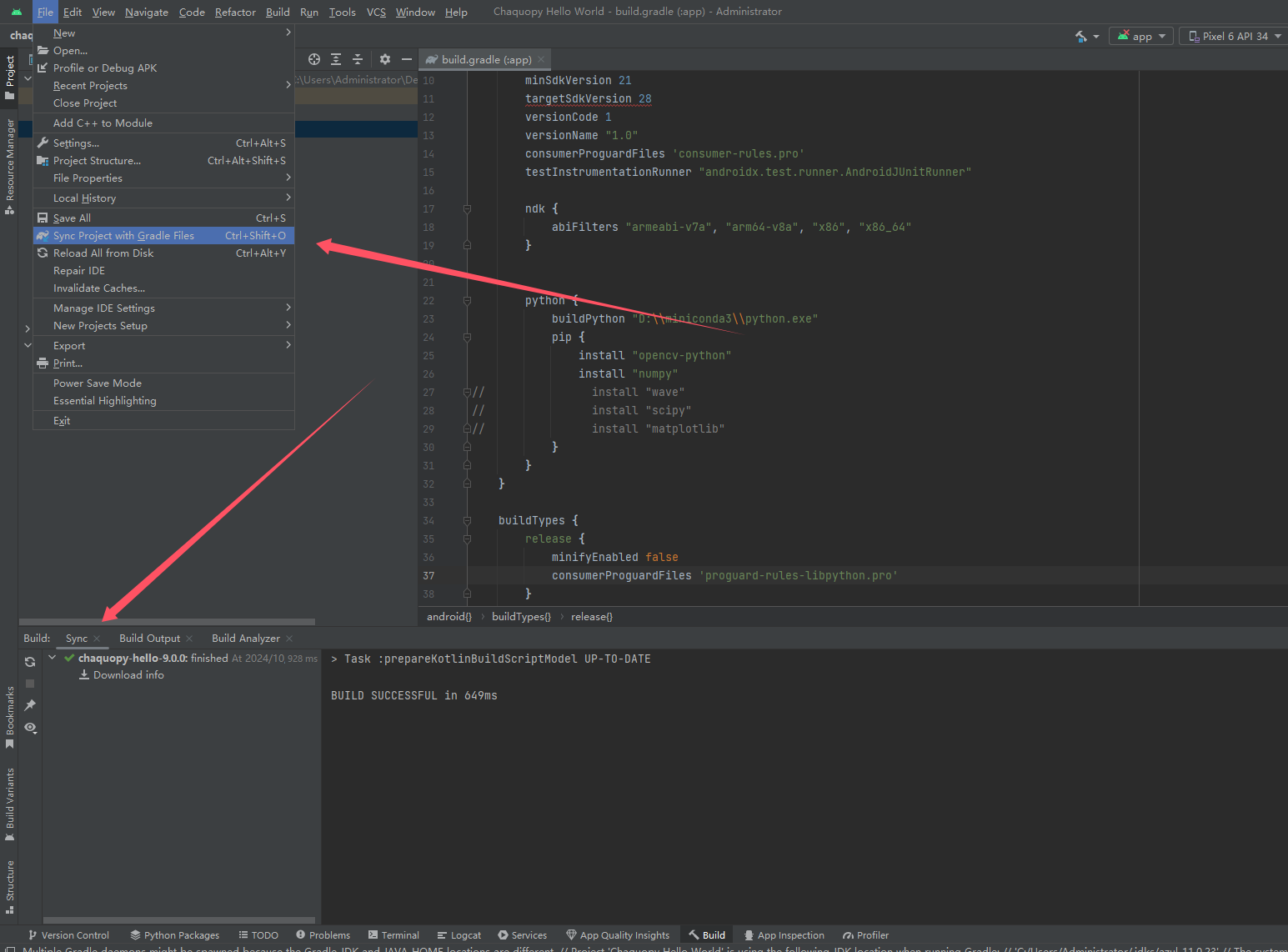Open the Pixel 6 API 34 device dropdown
Screen dimensions: 1288x952
click(1231, 36)
